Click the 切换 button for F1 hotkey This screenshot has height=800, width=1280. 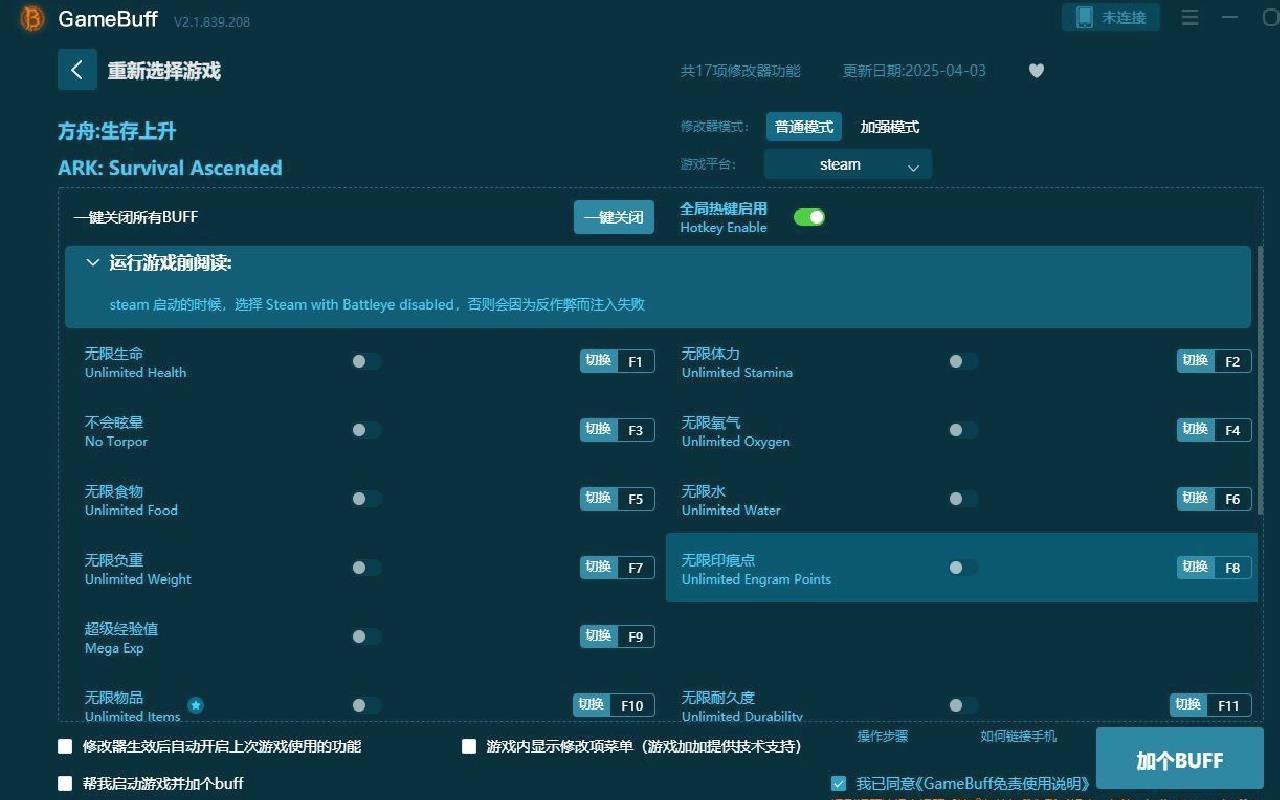coord(598,361)
